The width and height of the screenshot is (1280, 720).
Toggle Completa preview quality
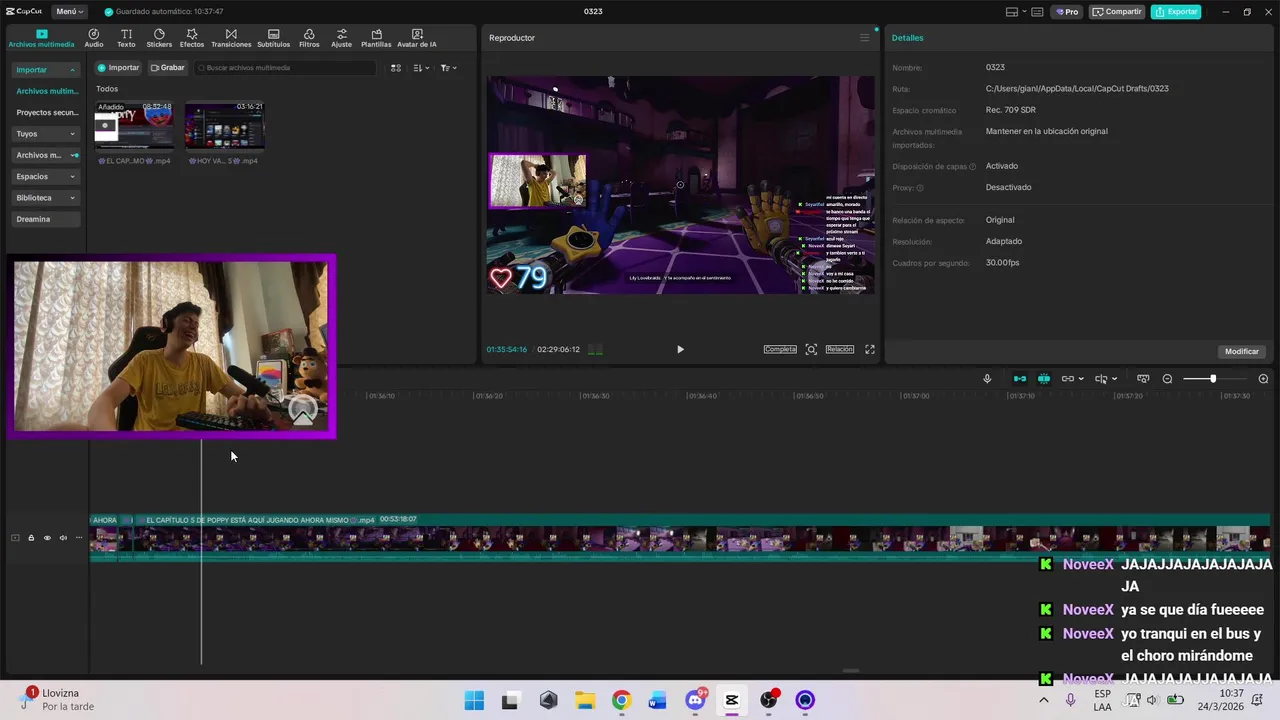[x=780, y=349]
